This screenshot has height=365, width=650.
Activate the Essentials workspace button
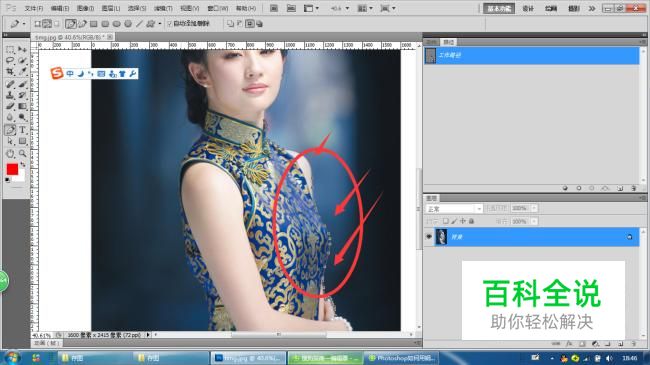(499, 8)
